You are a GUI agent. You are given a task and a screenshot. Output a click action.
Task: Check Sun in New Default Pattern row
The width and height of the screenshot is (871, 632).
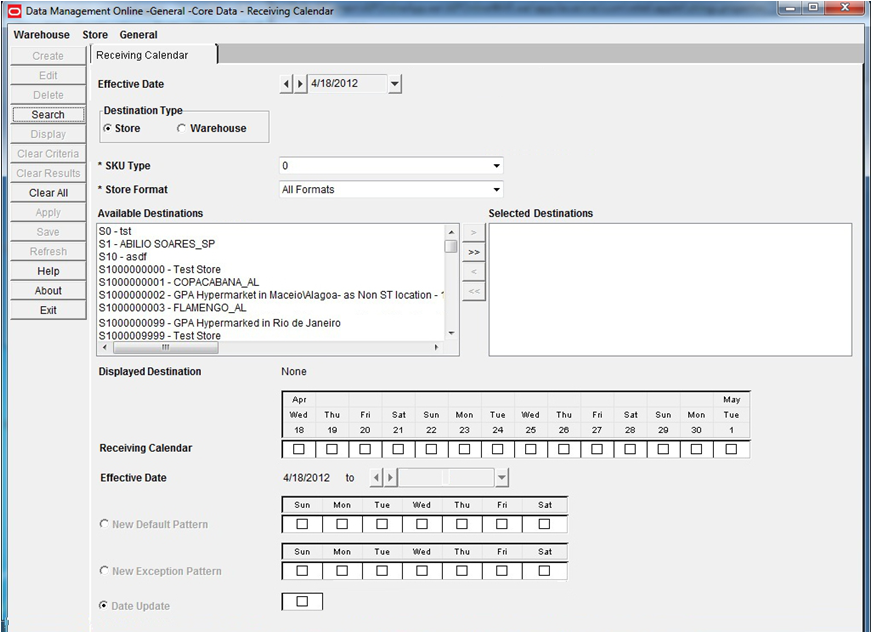pos(302,524)
